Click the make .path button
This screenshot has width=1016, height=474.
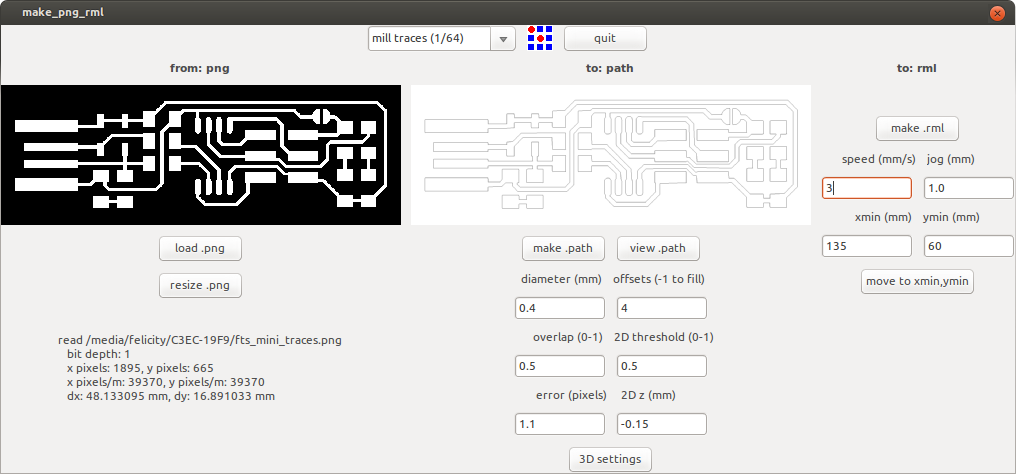[564, 248]
